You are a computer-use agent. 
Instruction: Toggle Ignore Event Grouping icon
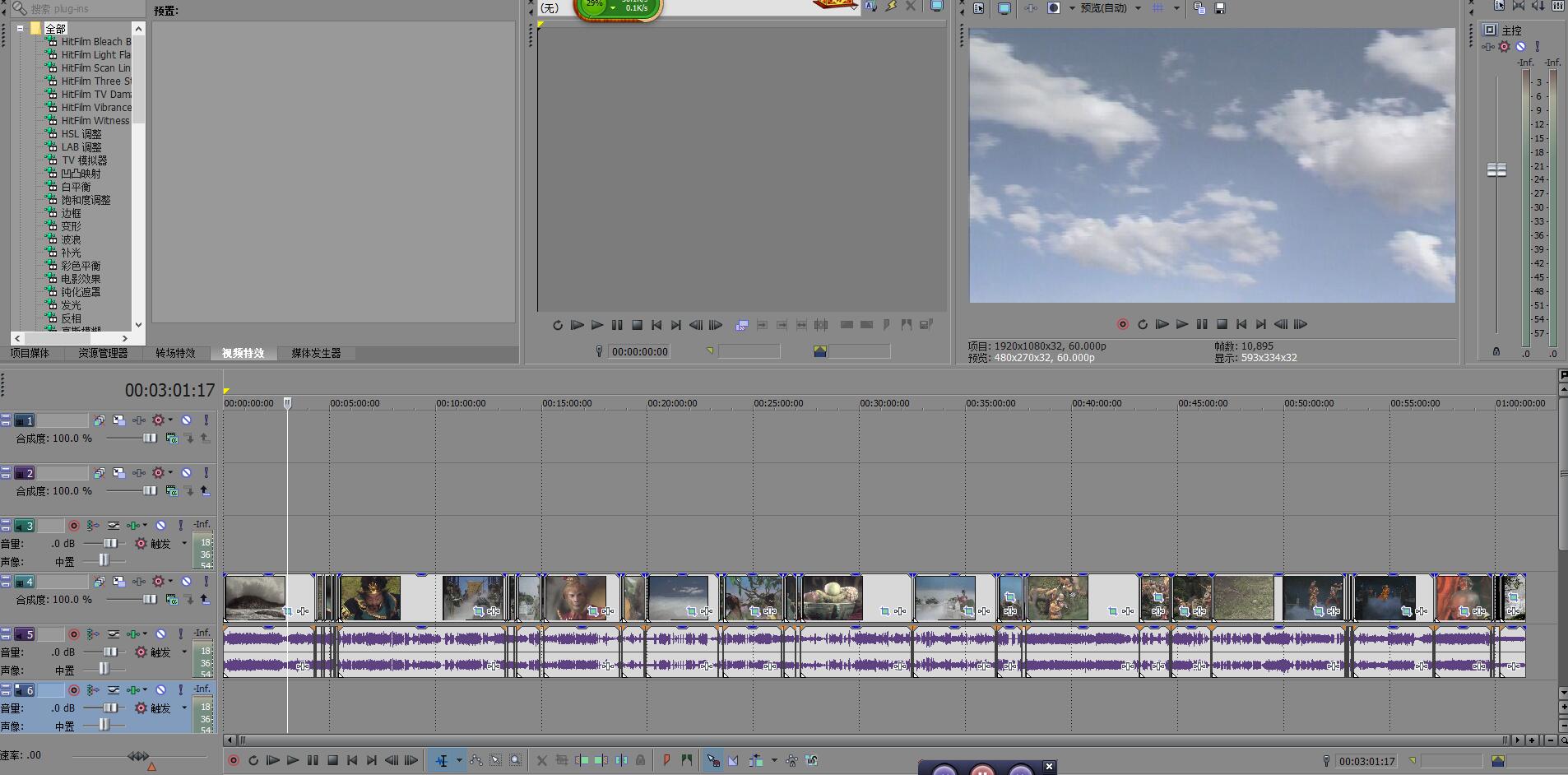(x=812, y=761)
